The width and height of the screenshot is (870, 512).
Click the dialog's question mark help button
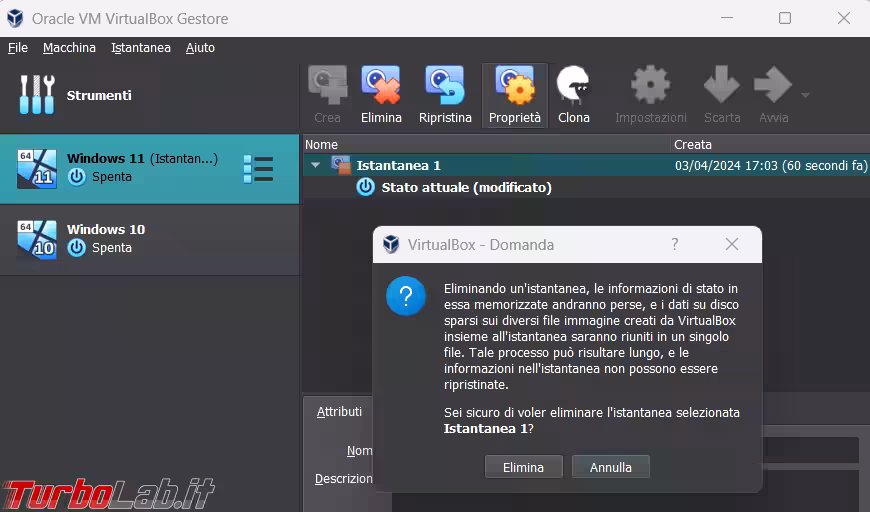point(675,244)
